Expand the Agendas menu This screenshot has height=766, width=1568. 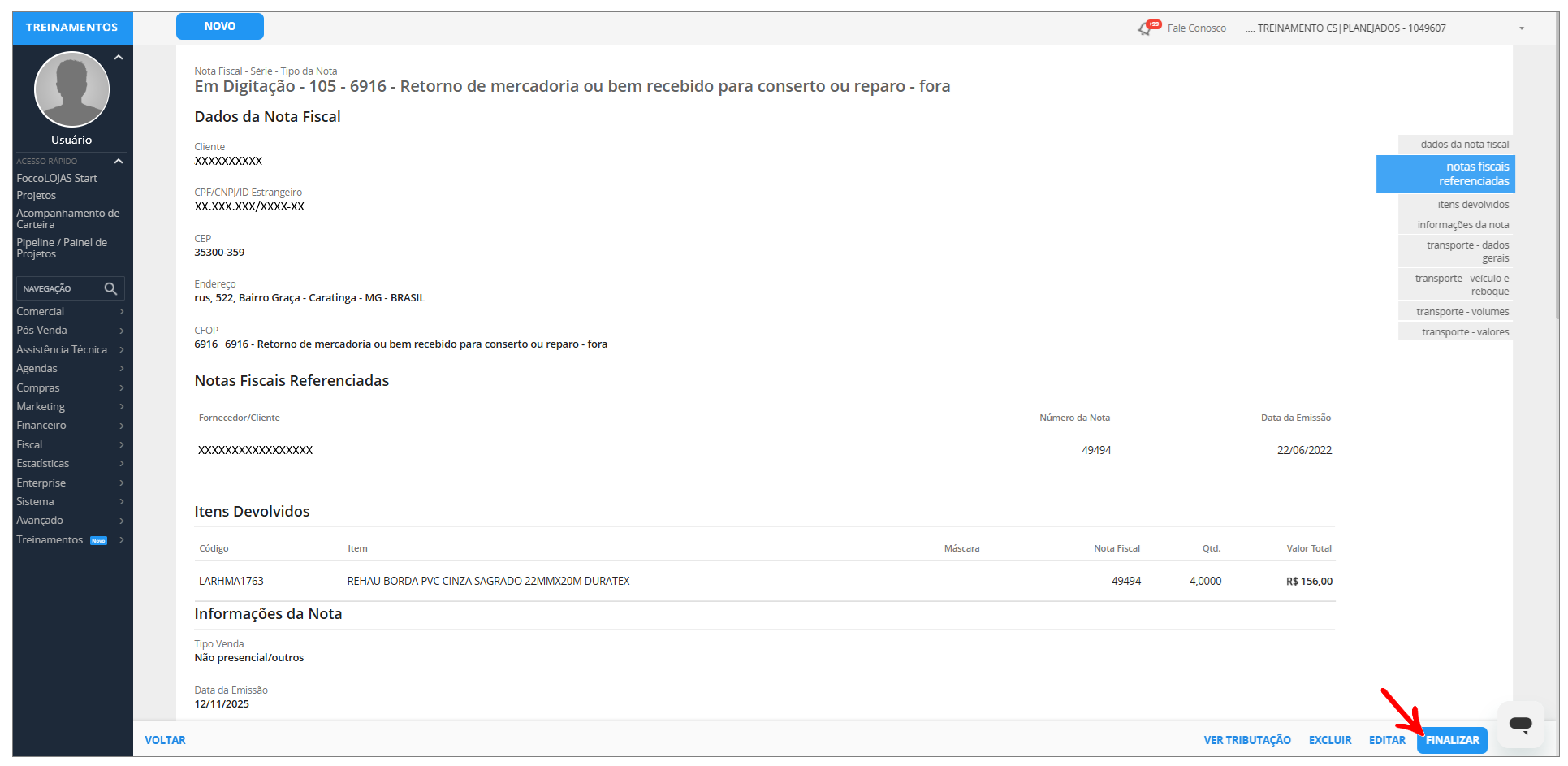coord(70,368)
